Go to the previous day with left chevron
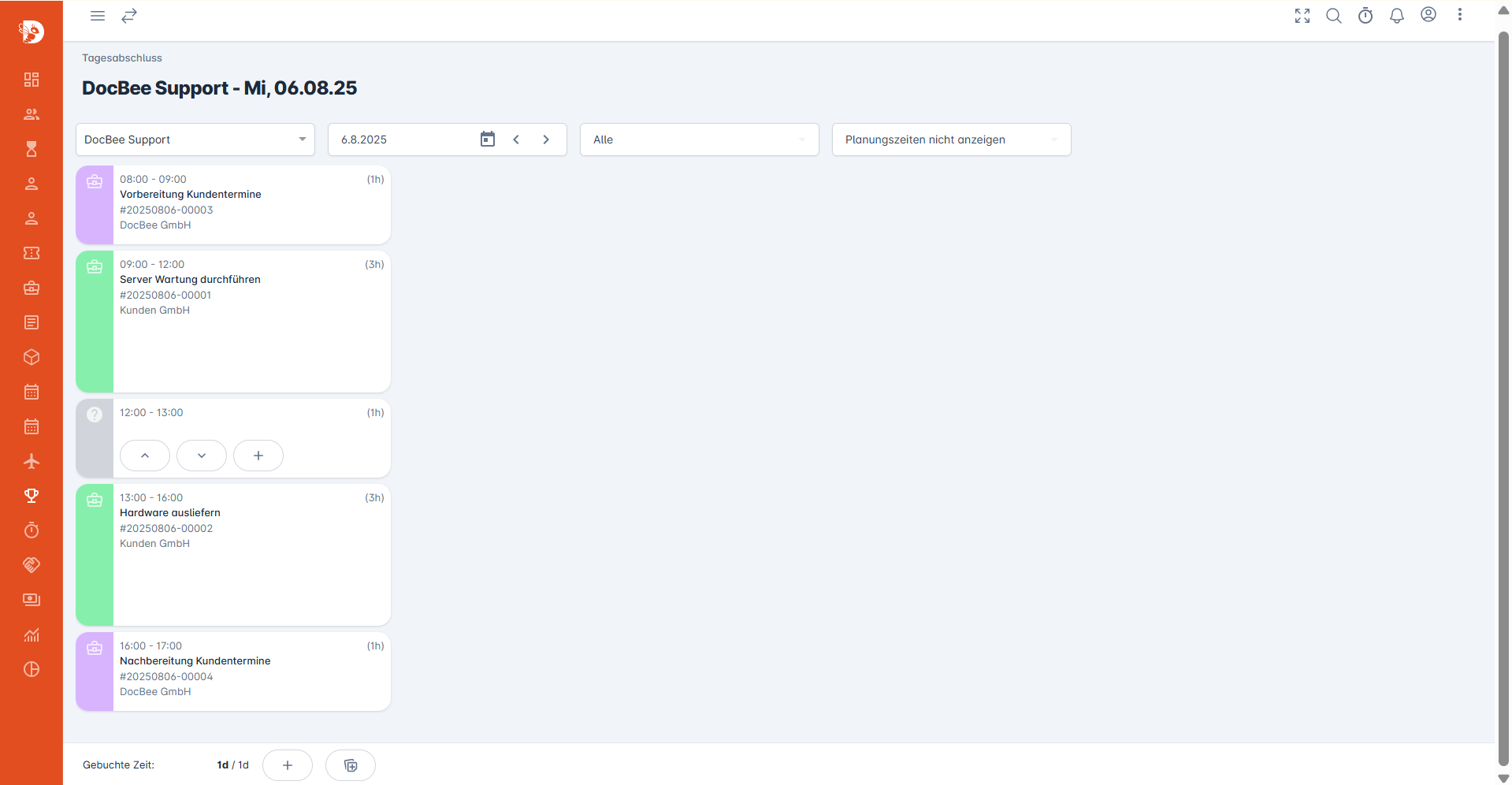This screenshot has width=1512, height=785. pyautogui.click(x=516, y=140)
